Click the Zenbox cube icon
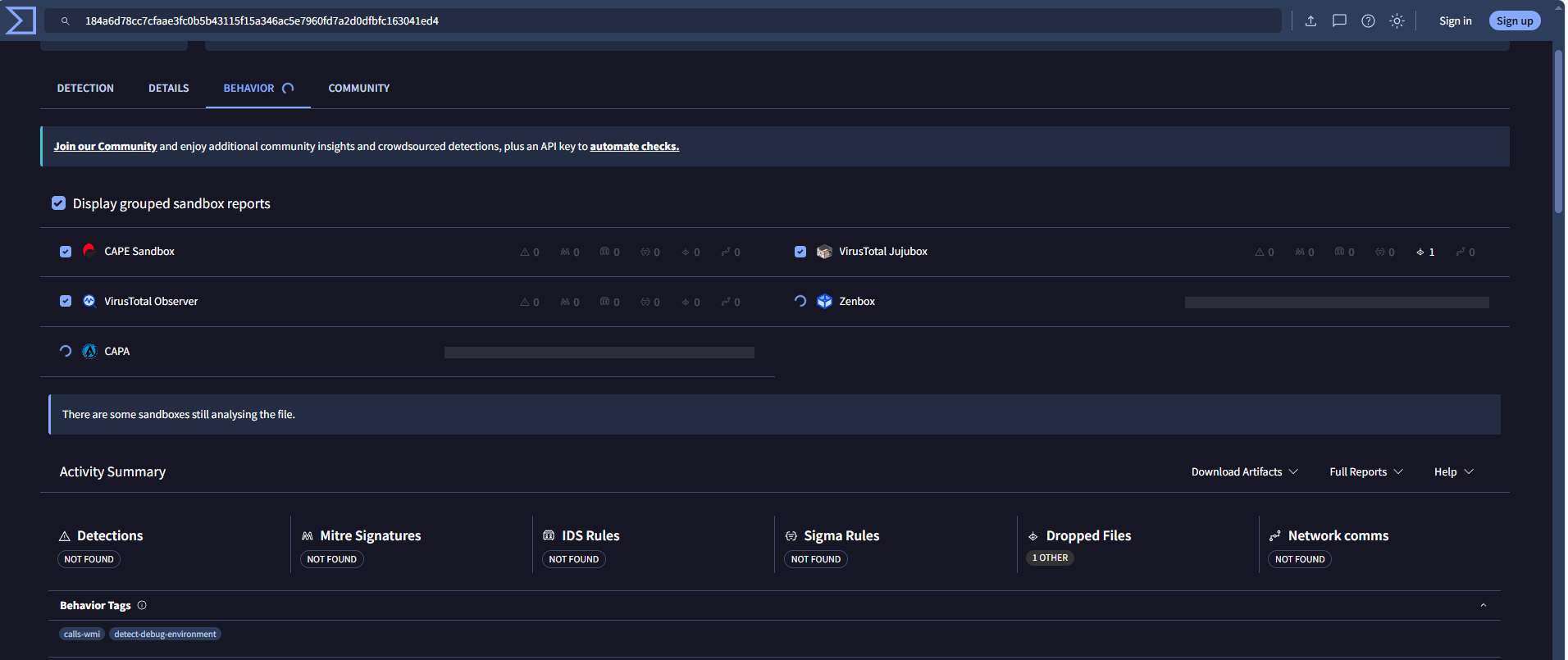Screen dimensions: 1568x660 point(824,301)
